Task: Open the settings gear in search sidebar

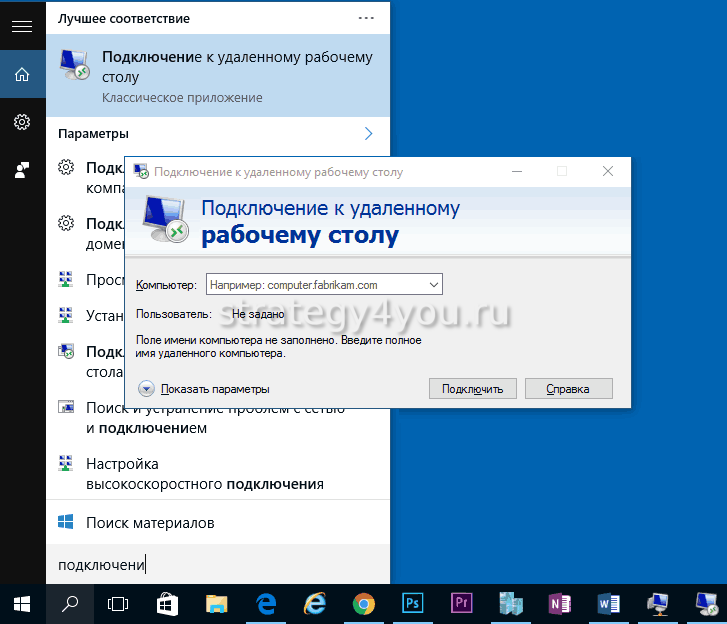Action: [x=22, y=122]
